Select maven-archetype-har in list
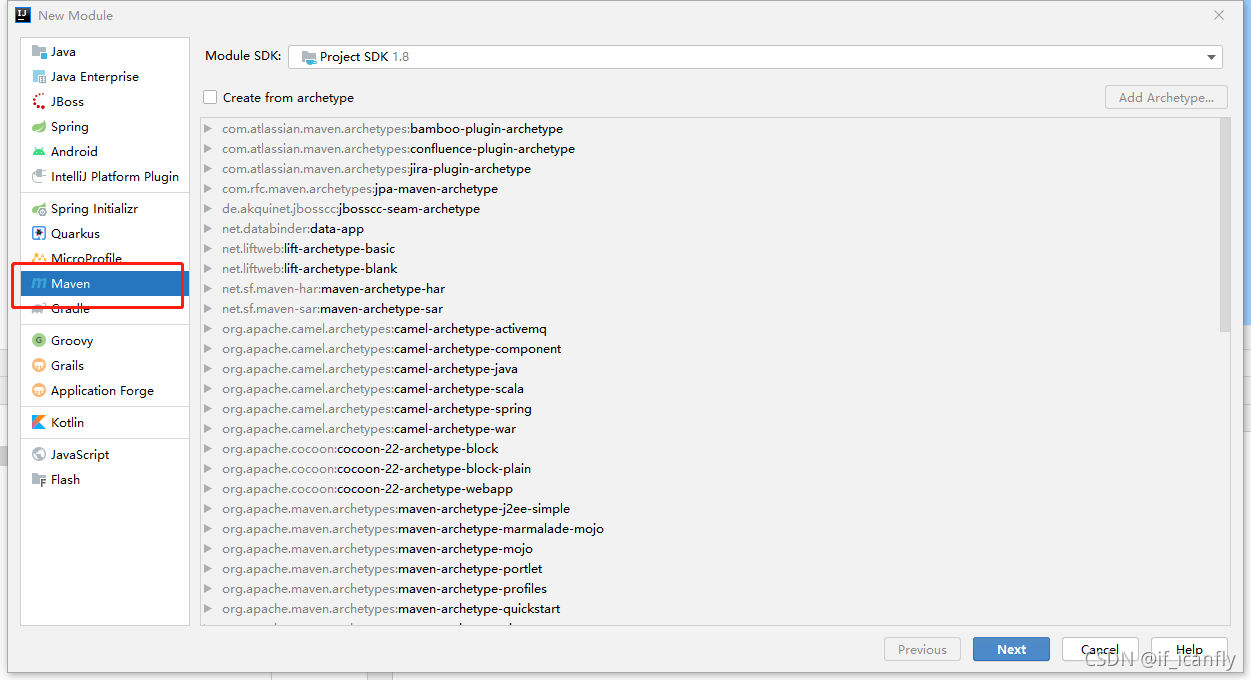The image size is (1251, 680). point(333,289)
